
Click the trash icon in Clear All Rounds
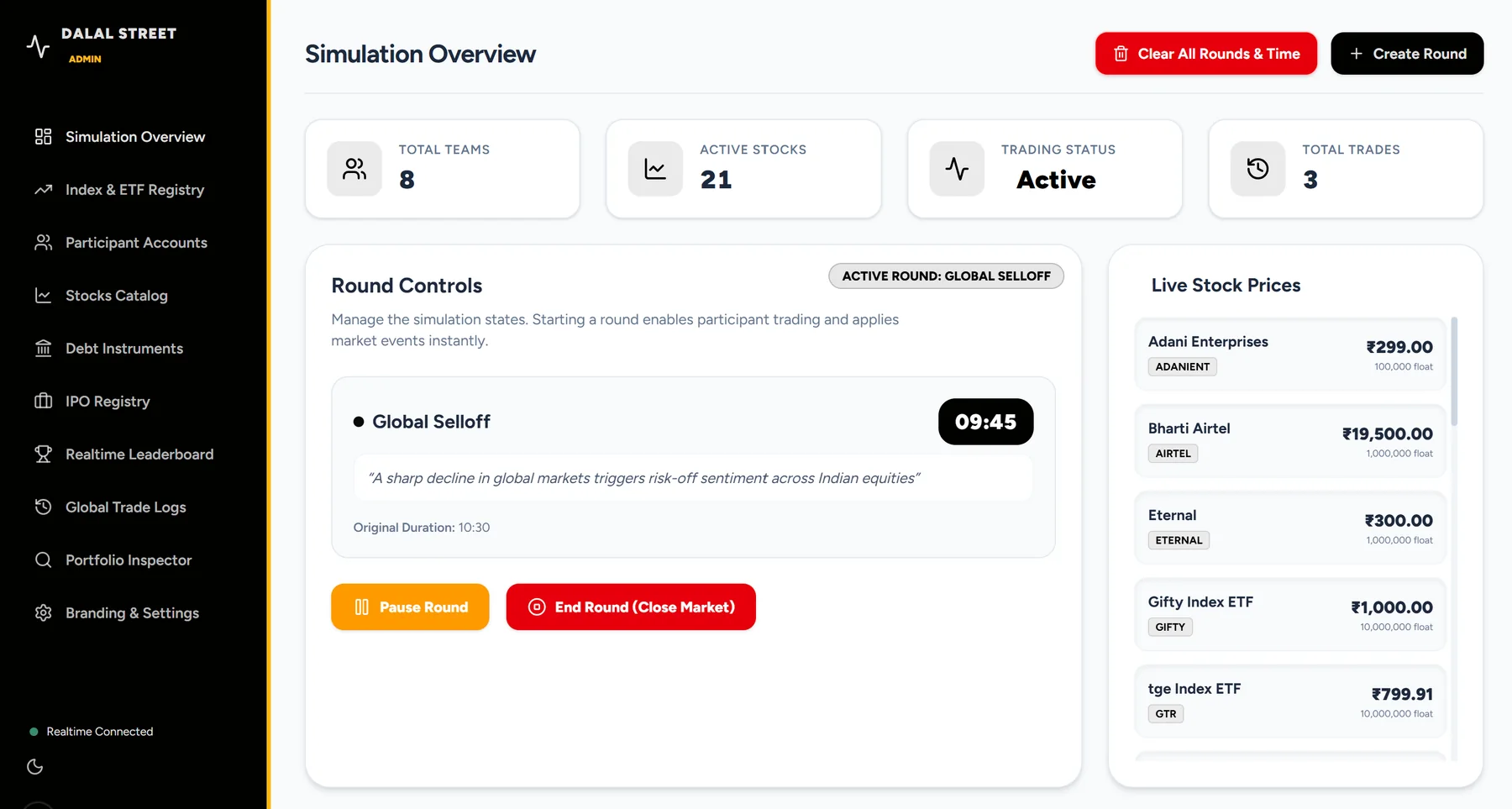tap(1121, 54)
